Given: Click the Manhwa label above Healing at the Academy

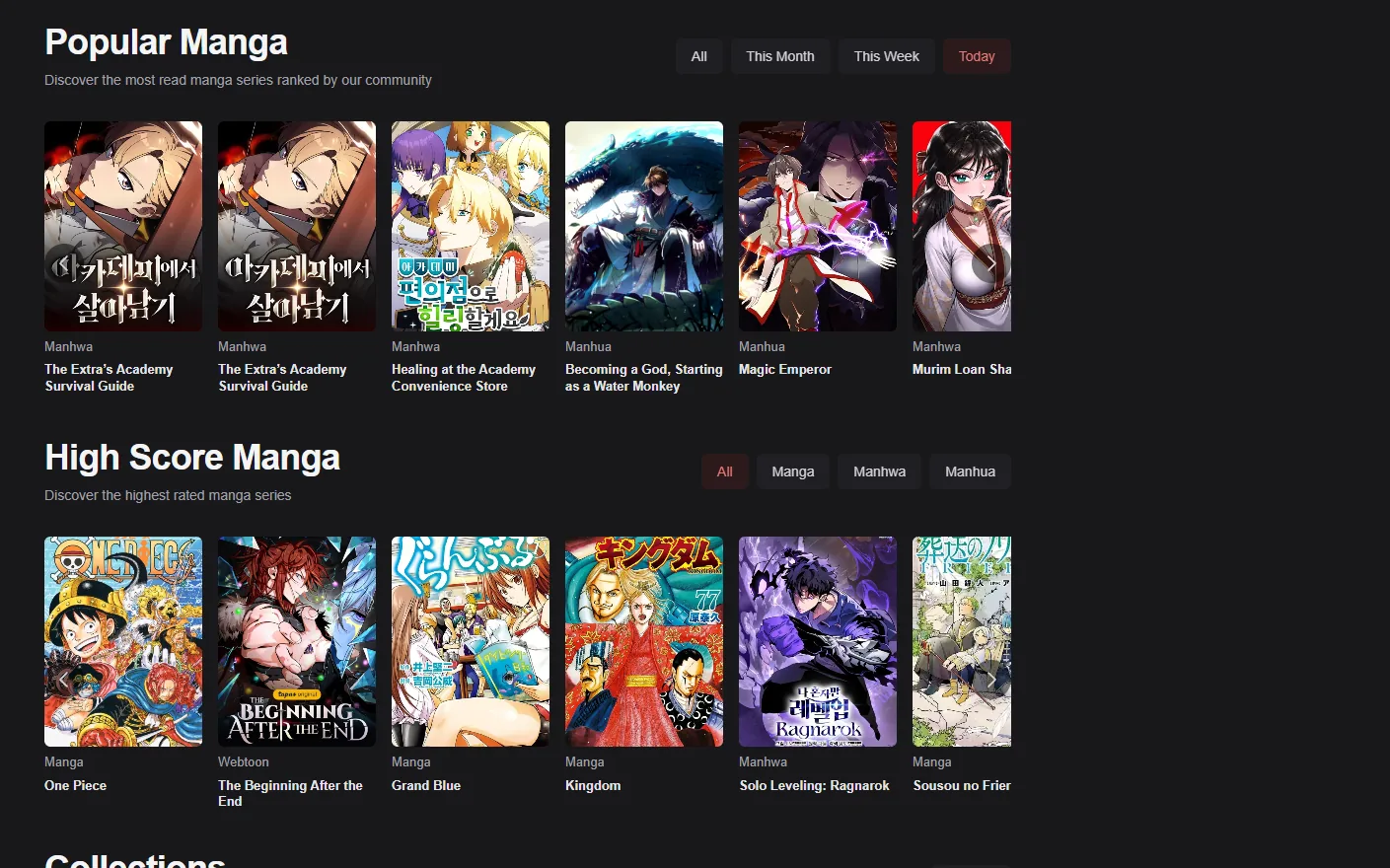Looking at the screenshot, I should click(415, 346).
